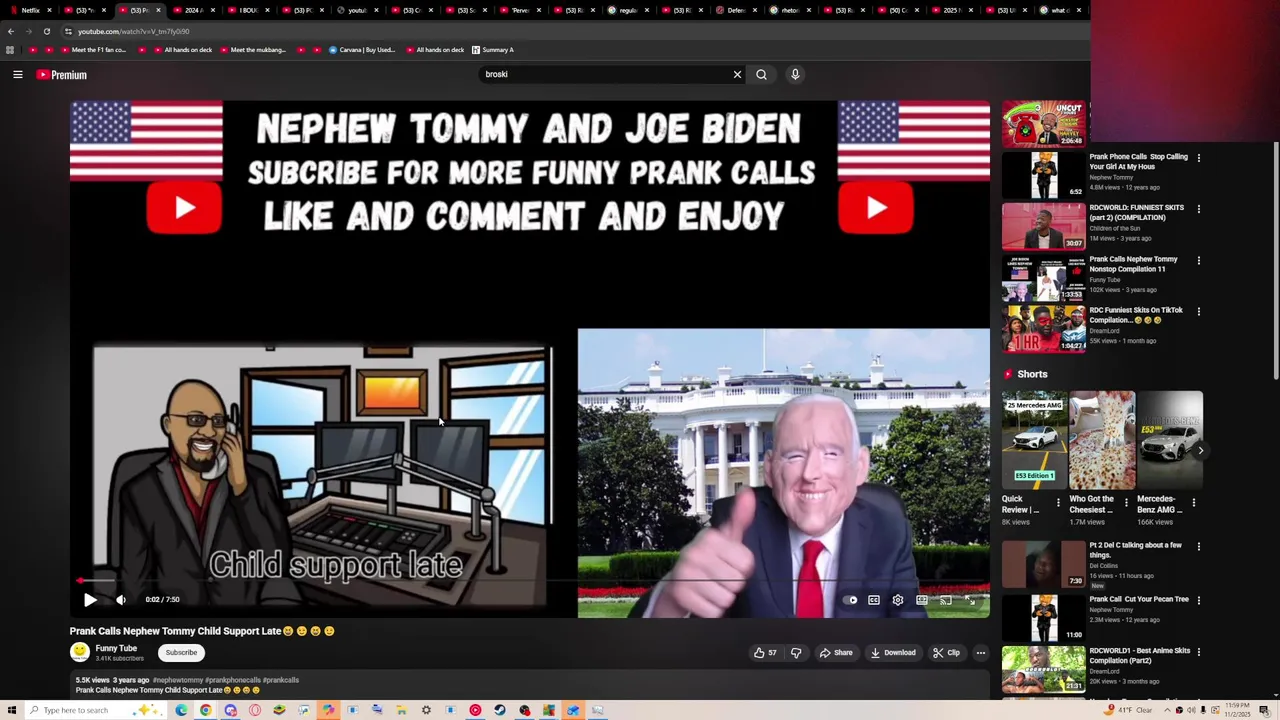Open Meet the F1 fan bookmark
The height and width of the screenshot is (720, 1280).
[x=92, y=50]
